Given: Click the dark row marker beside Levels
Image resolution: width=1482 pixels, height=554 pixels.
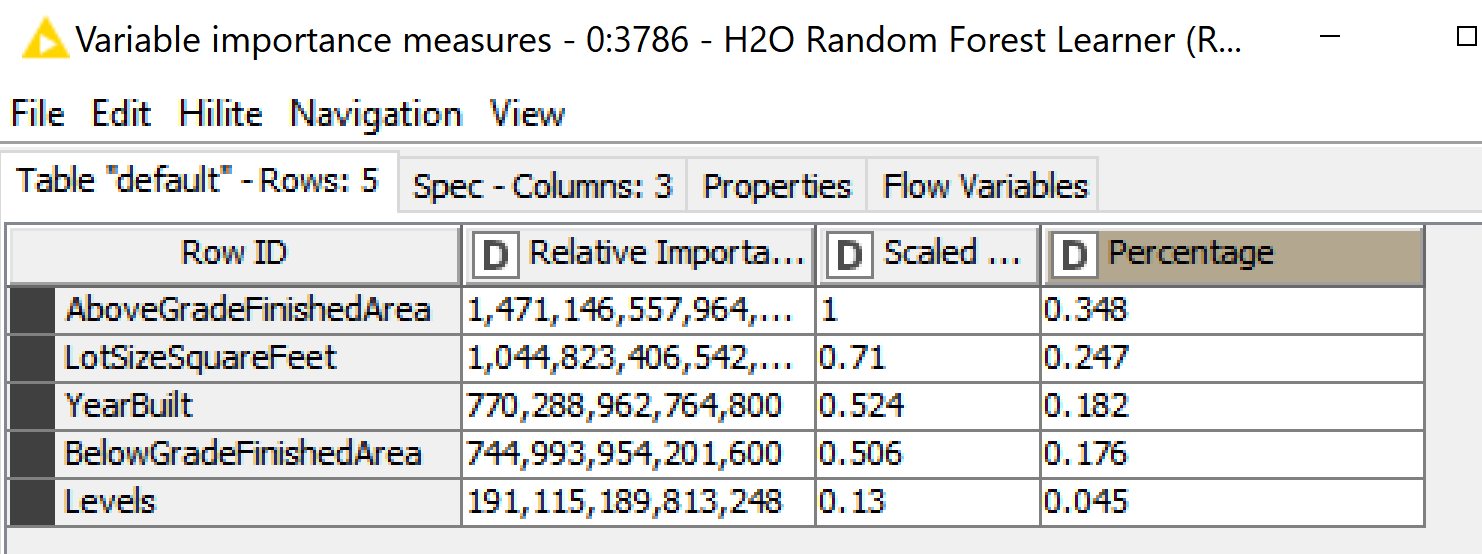Looking at the screenshot, I should [x=31, y=502].
